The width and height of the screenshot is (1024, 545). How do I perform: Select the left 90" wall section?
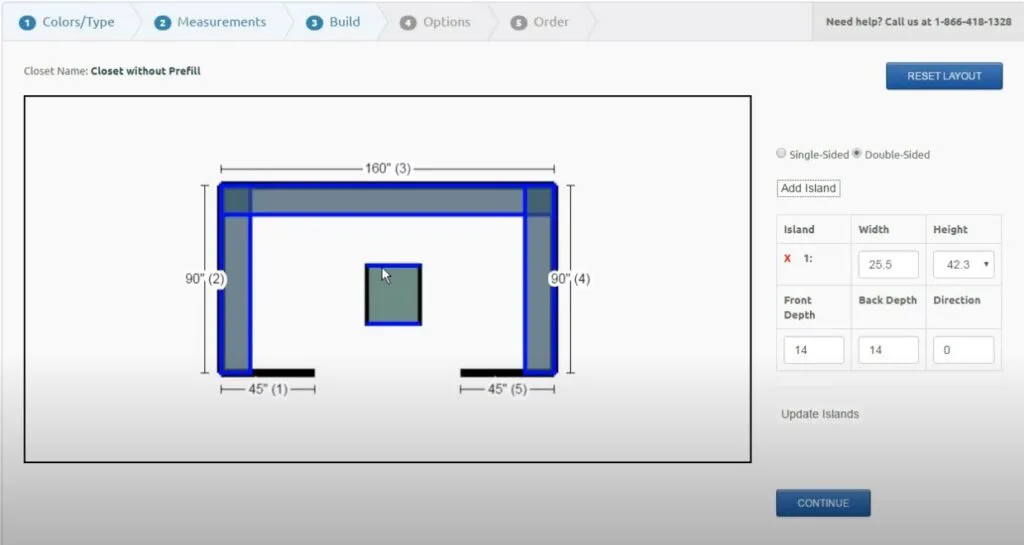click(x=235, y=290)
